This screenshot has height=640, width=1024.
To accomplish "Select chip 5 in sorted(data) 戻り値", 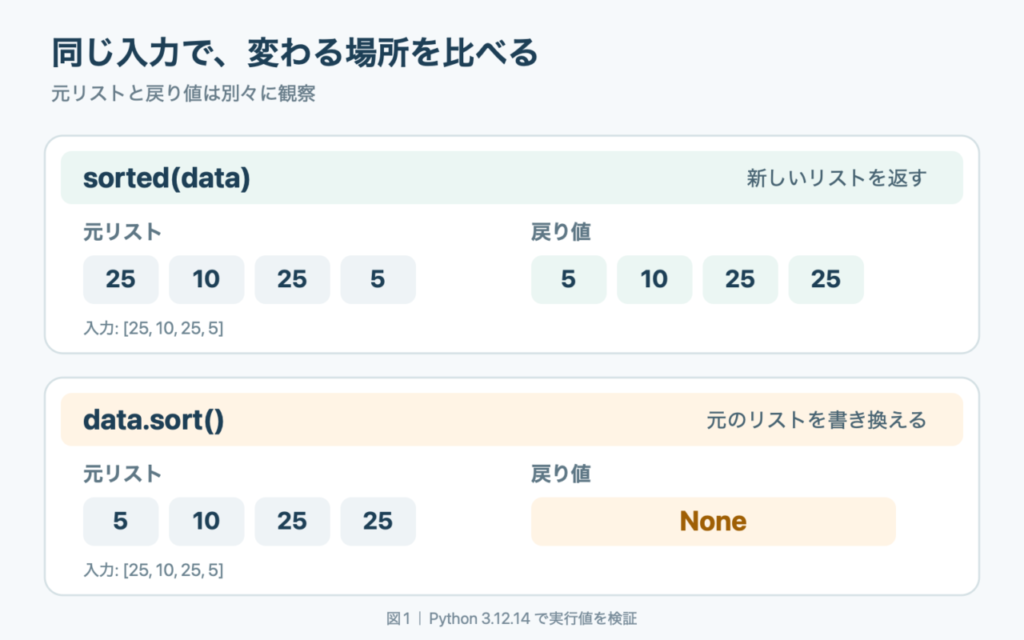I will coord(568,280).
